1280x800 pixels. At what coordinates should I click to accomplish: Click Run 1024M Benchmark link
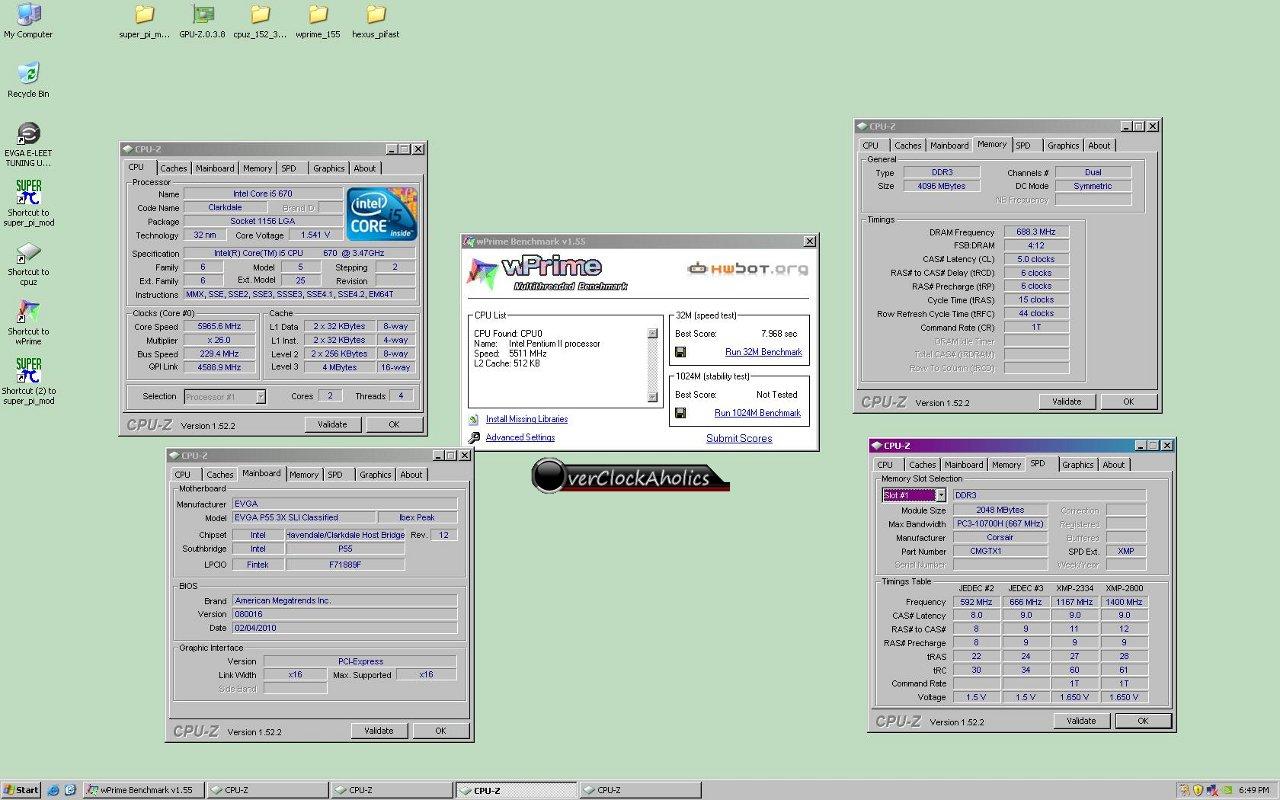coord(757,413)
